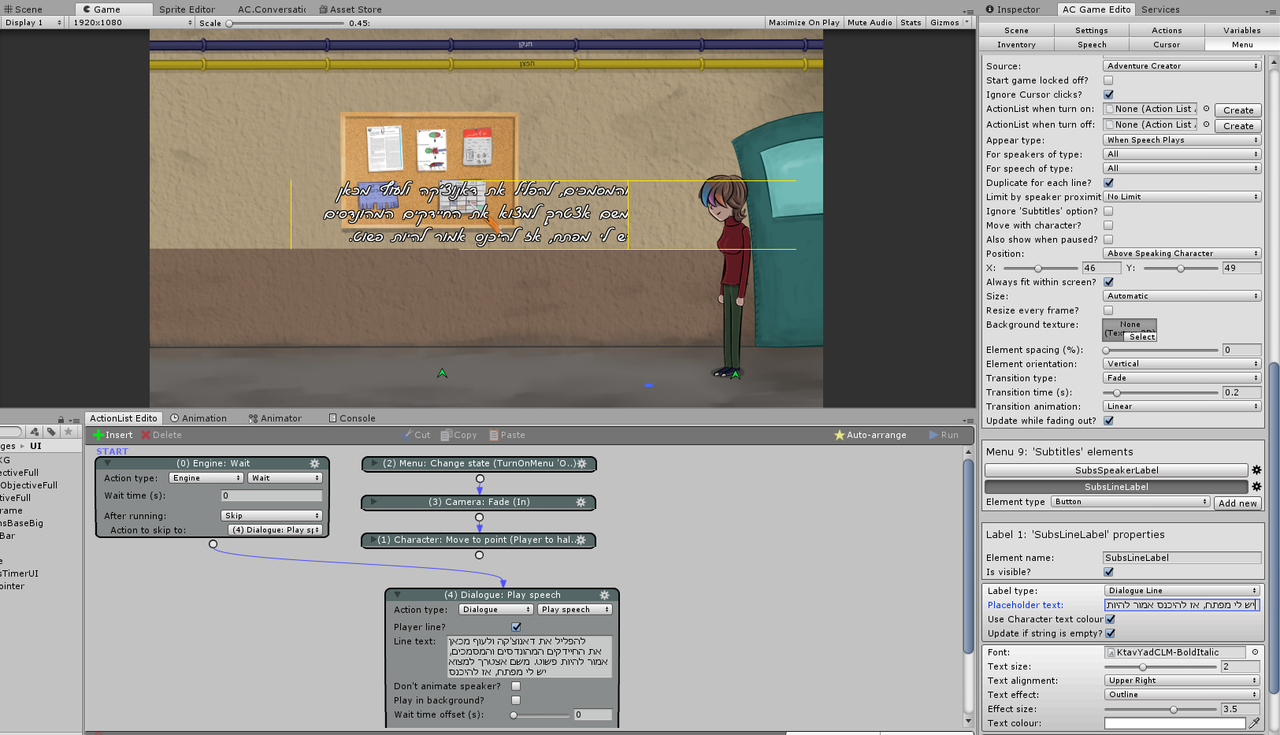Screen dimensions: 1280x735
Task: Enable 'Don't animate speaker?' checkbox
Action: [516, 686]
